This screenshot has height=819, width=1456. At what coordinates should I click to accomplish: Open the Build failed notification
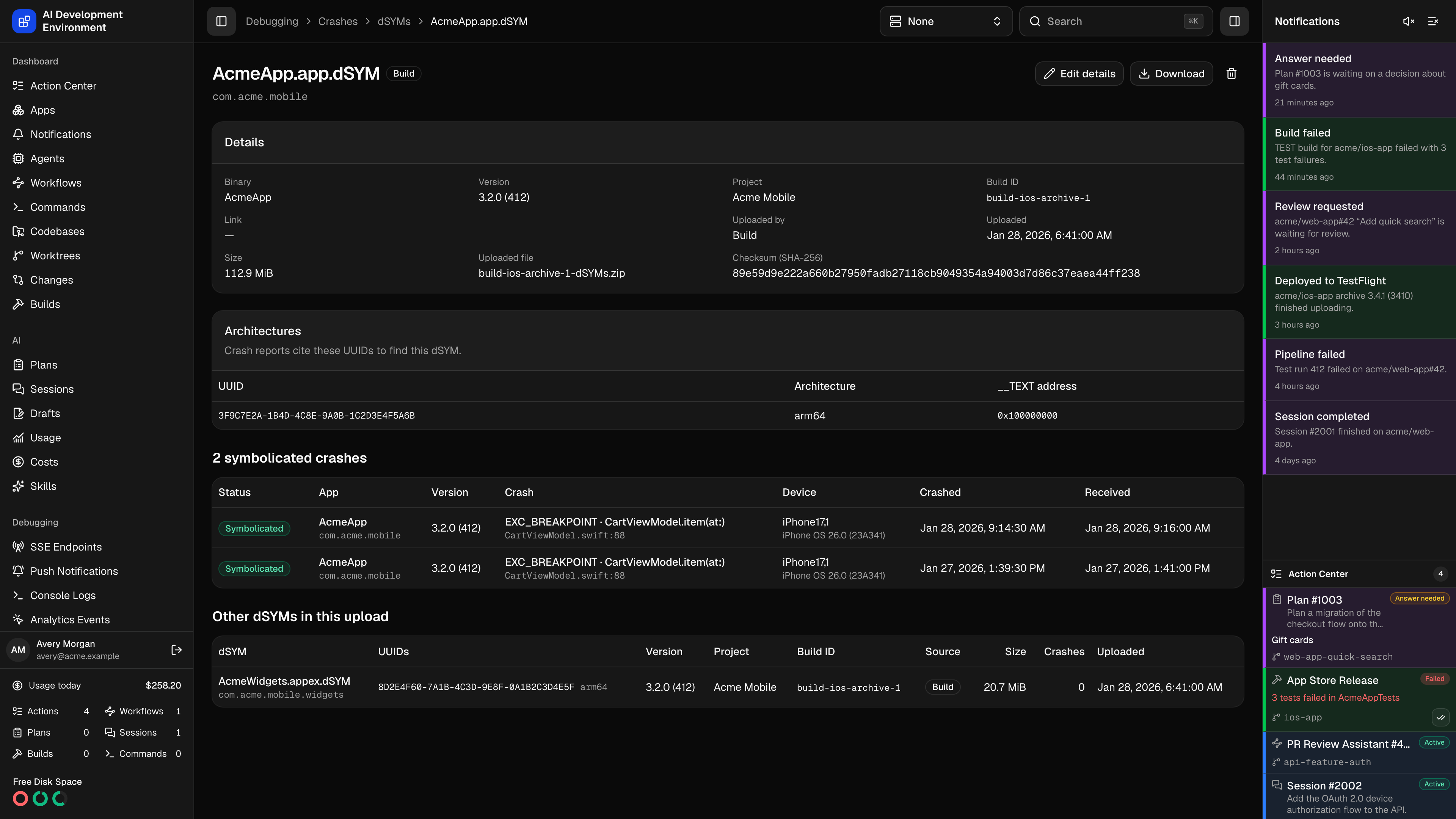point(1359,154)
